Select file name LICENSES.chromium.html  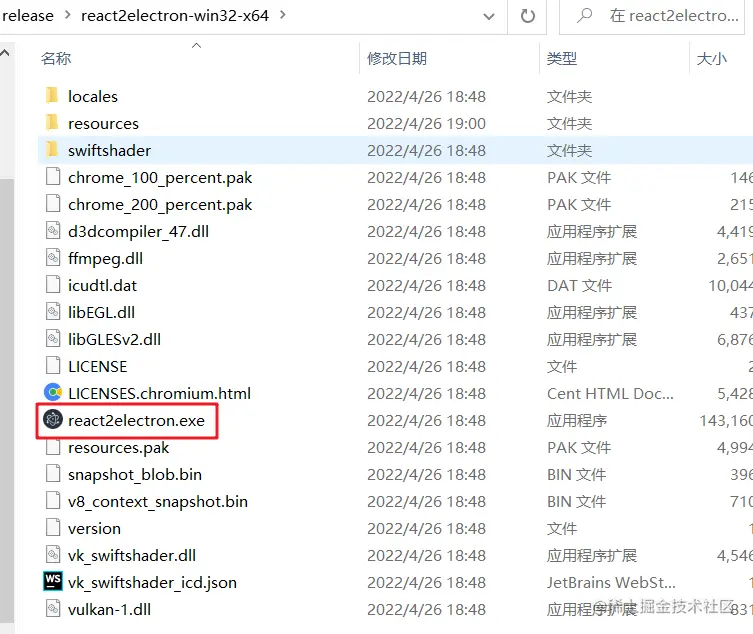(x=159, y=393)
